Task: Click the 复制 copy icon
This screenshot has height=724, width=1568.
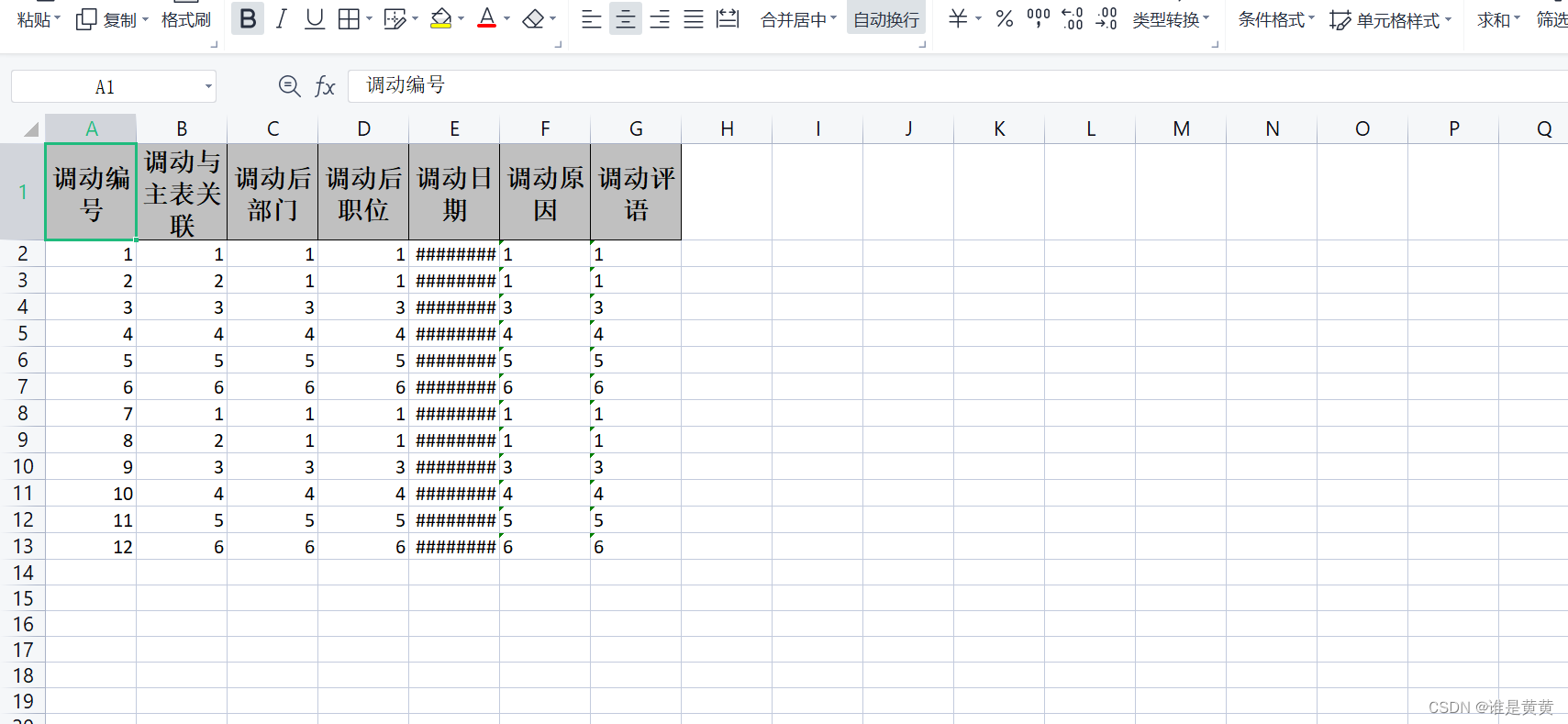Action: tap(86, 19)
